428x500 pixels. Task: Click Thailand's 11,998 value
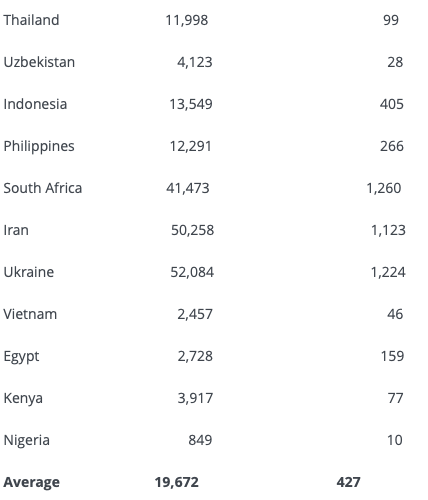point(187,20)
